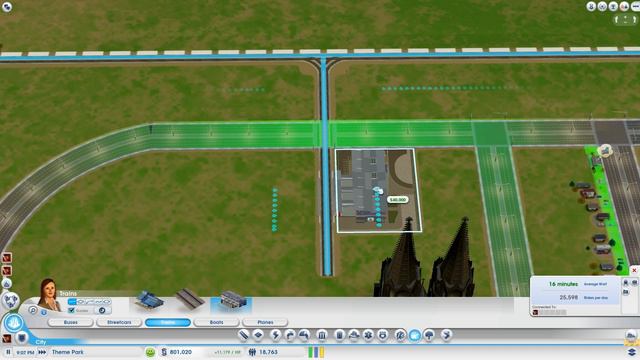This screenshot has width=640, height=360.
Task: Open the shield-shaped city specialization icon
Action: pos(22,338)
